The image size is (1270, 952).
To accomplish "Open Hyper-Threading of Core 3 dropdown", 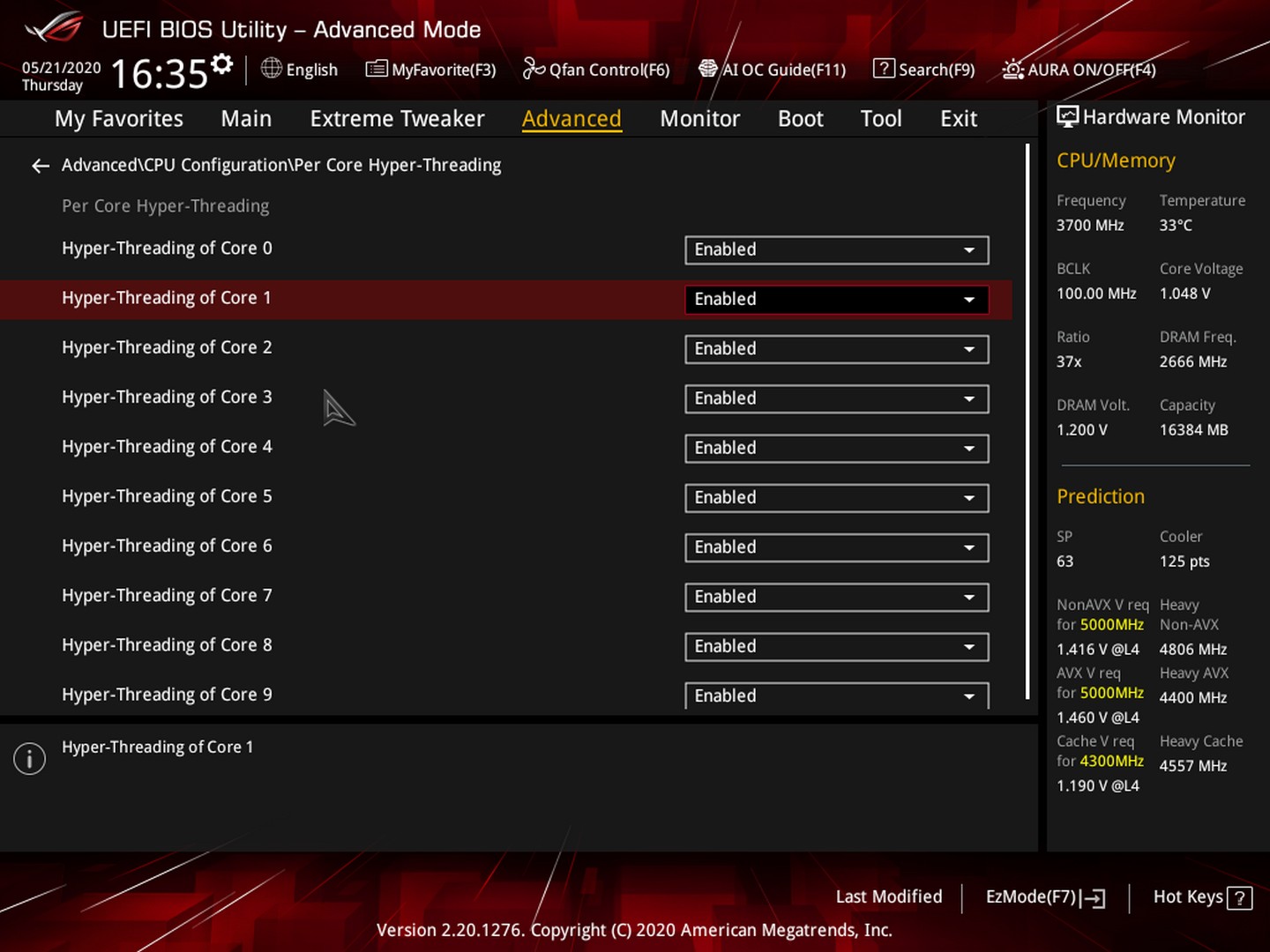I will (836, 398).
